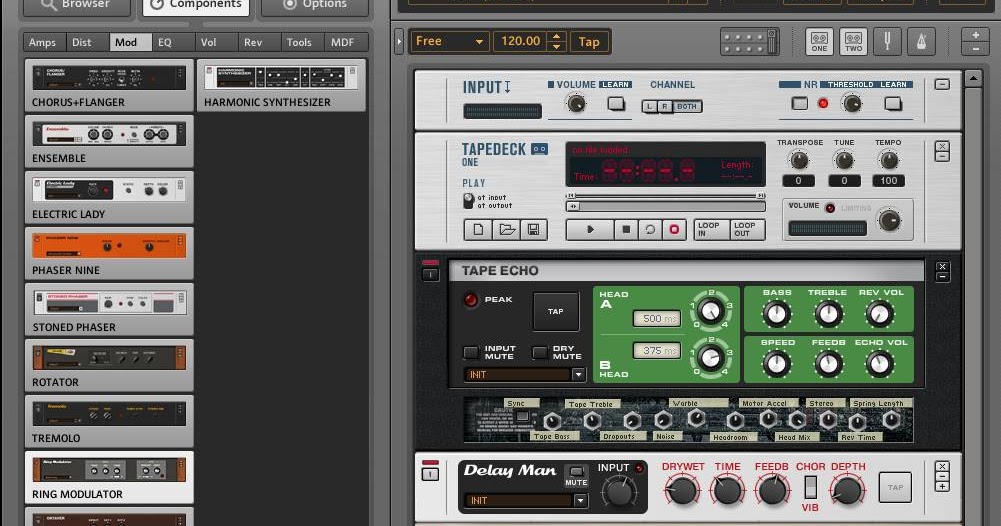Save the Tapedeck recording
Viewport: 1001px width, 526px height.
pos(534,230)
